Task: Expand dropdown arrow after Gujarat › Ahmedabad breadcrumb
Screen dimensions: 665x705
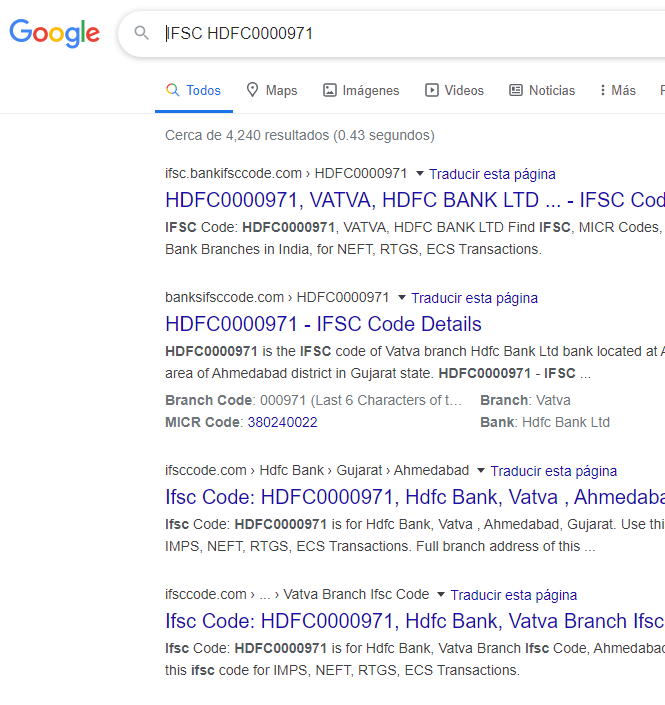Action: tap(481, 470)
